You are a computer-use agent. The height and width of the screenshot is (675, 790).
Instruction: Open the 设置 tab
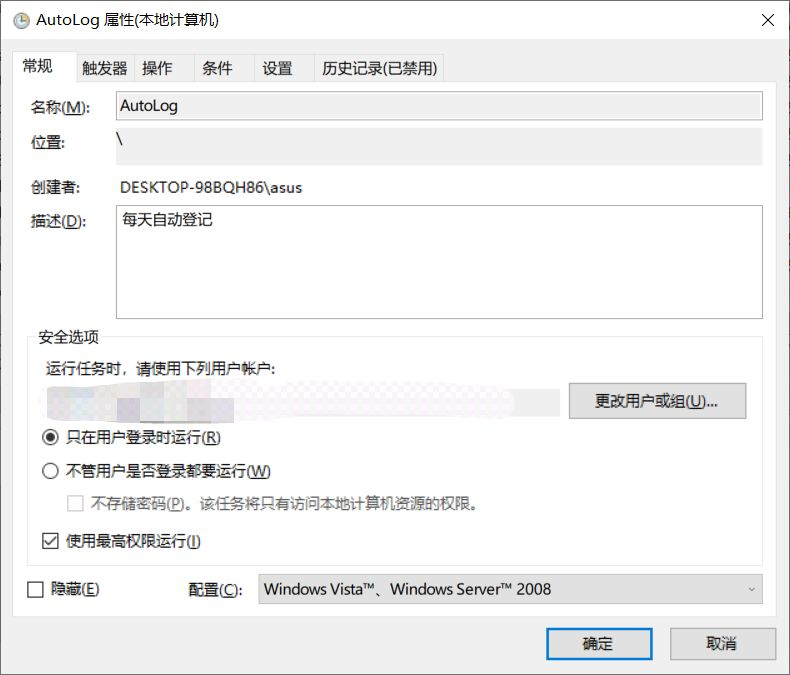284,68
